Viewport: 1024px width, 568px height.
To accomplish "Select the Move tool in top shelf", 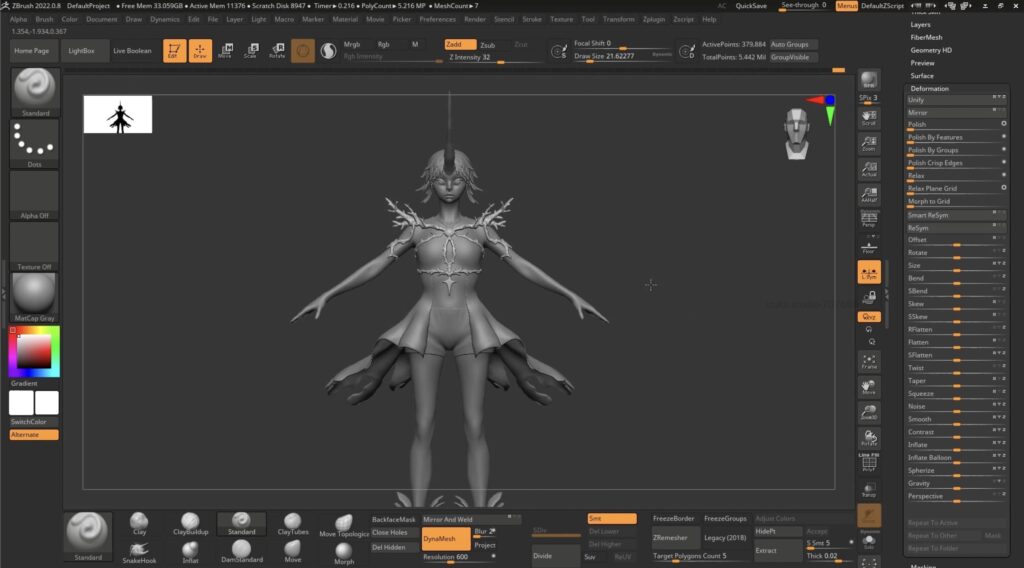I will click(225, 50).
